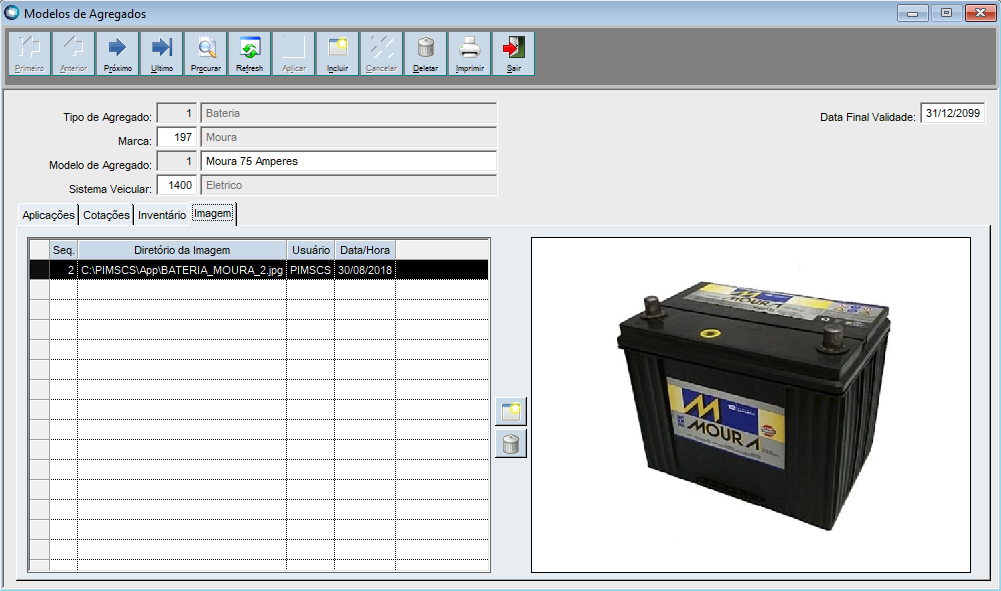Click the PIMSCS user cell

[x=310, y=270]
